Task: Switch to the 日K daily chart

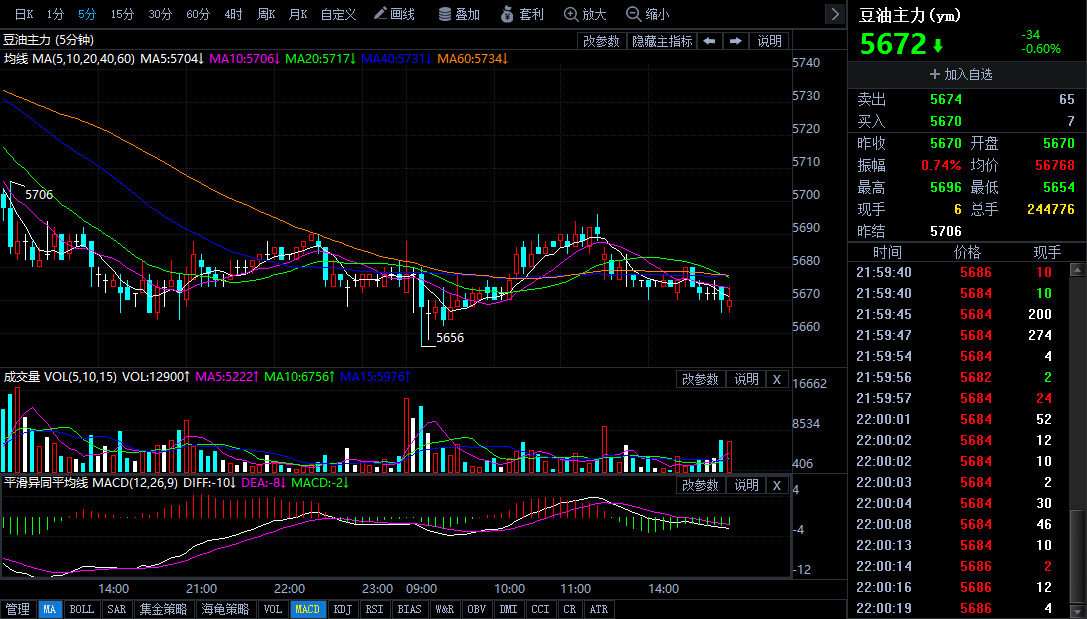Action: pyautogui.click(x=24, y=14)
